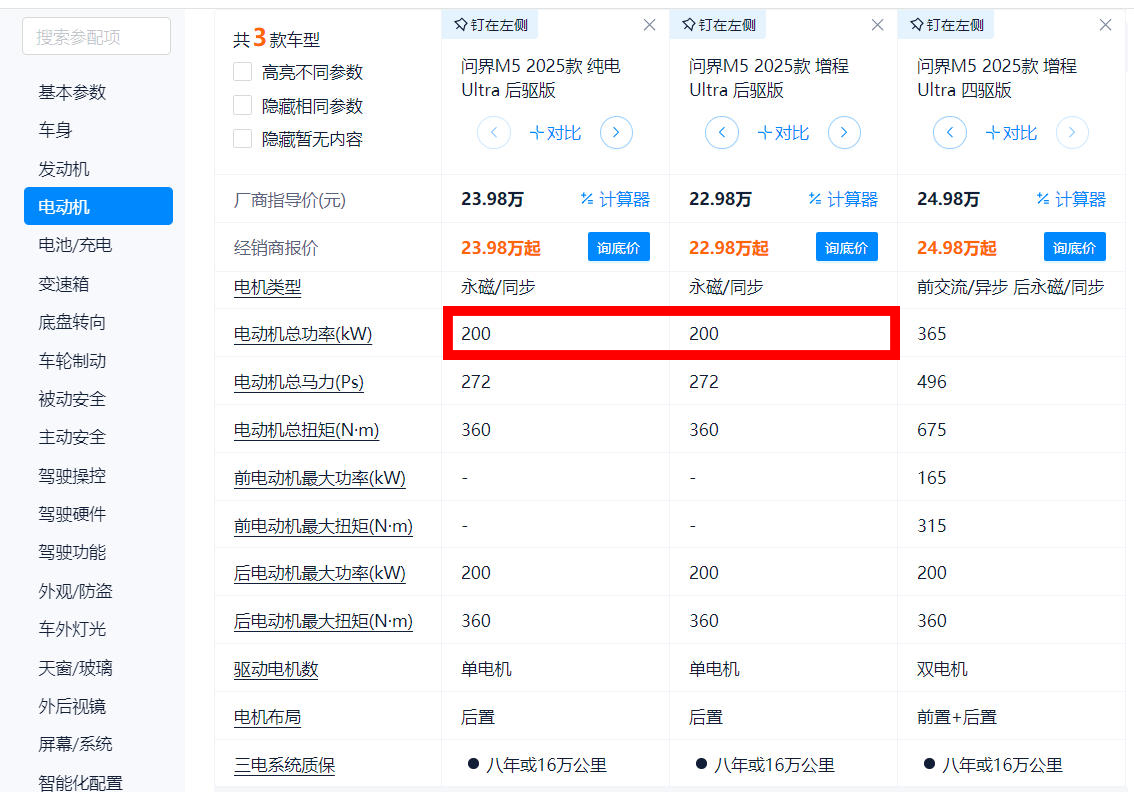1134x792 pixels.
Task: Open 前电动机最大功率(kW) parameter explanation
Action: pos(320,477)
